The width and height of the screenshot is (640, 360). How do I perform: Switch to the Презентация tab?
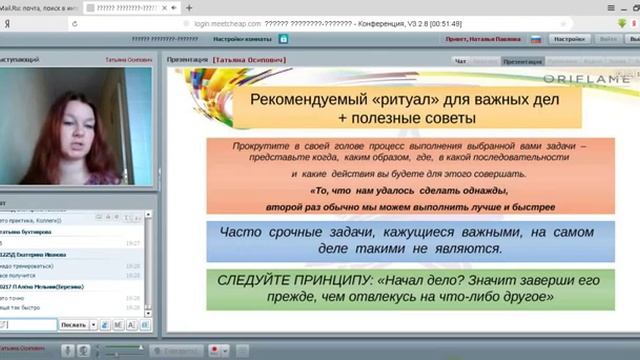[x=522, y=61]
